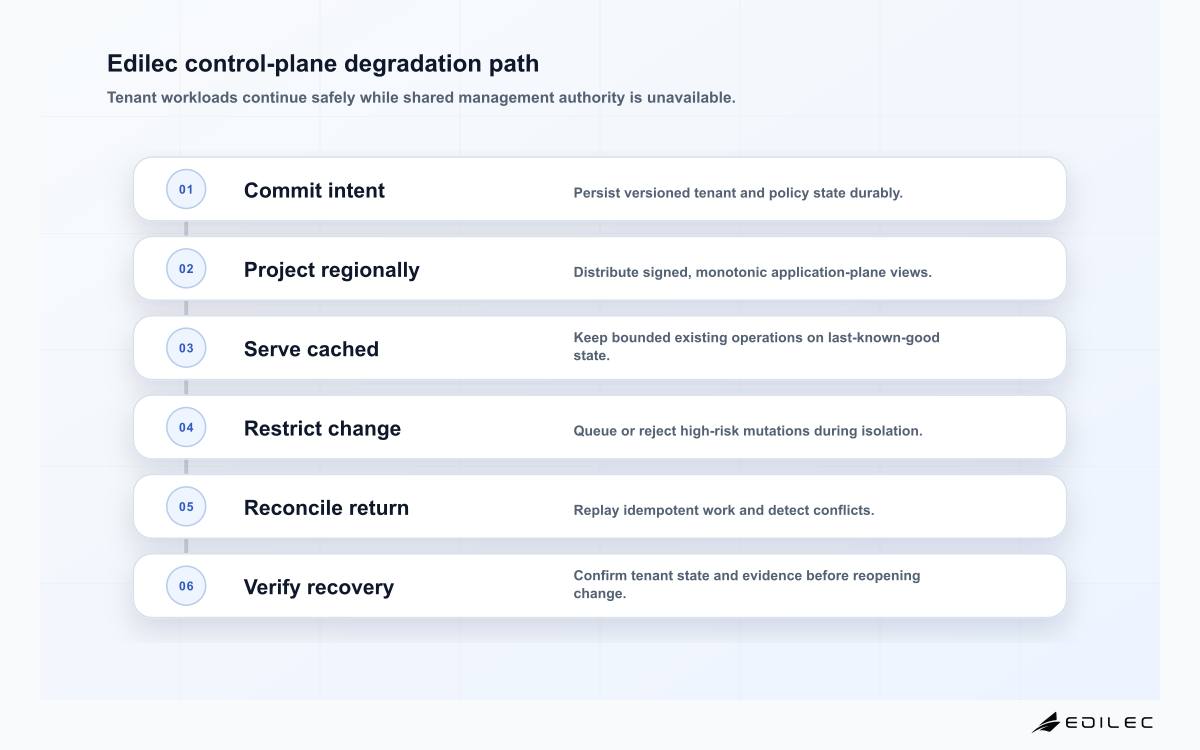
Task: Click the 01 step number badge
Action: point(186,189)
